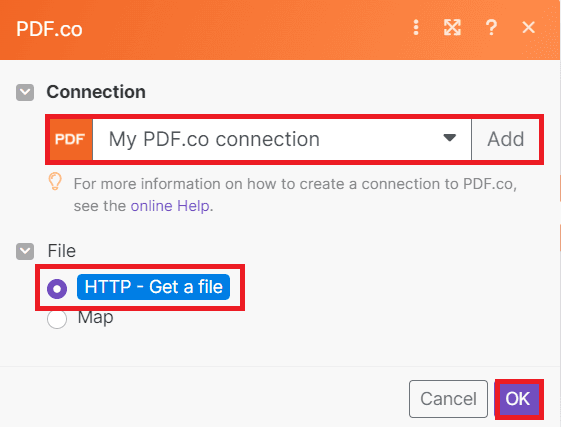561x427 pixels.
Task: Select the Map radio button
Action: (x=57, y=319)
